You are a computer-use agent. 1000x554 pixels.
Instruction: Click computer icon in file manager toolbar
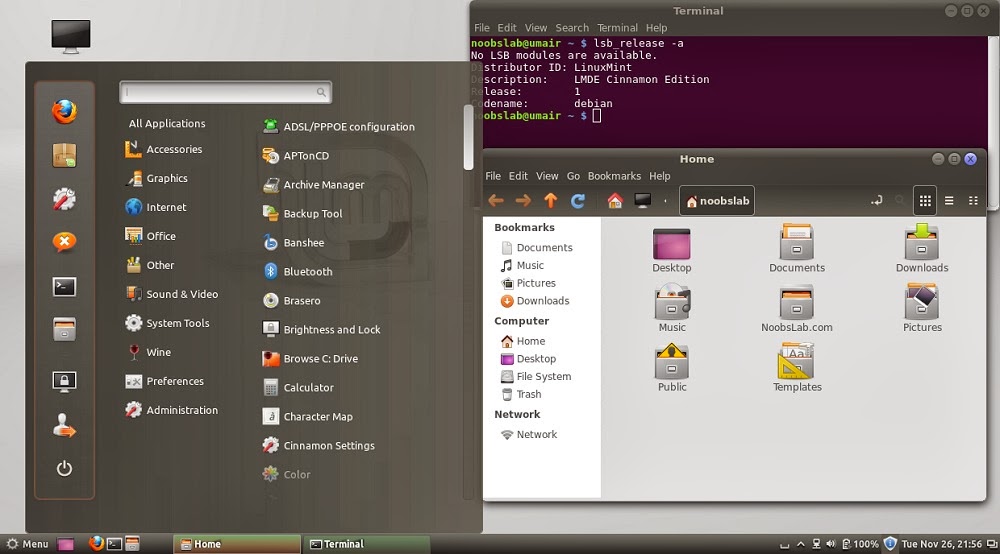point(643,201)
